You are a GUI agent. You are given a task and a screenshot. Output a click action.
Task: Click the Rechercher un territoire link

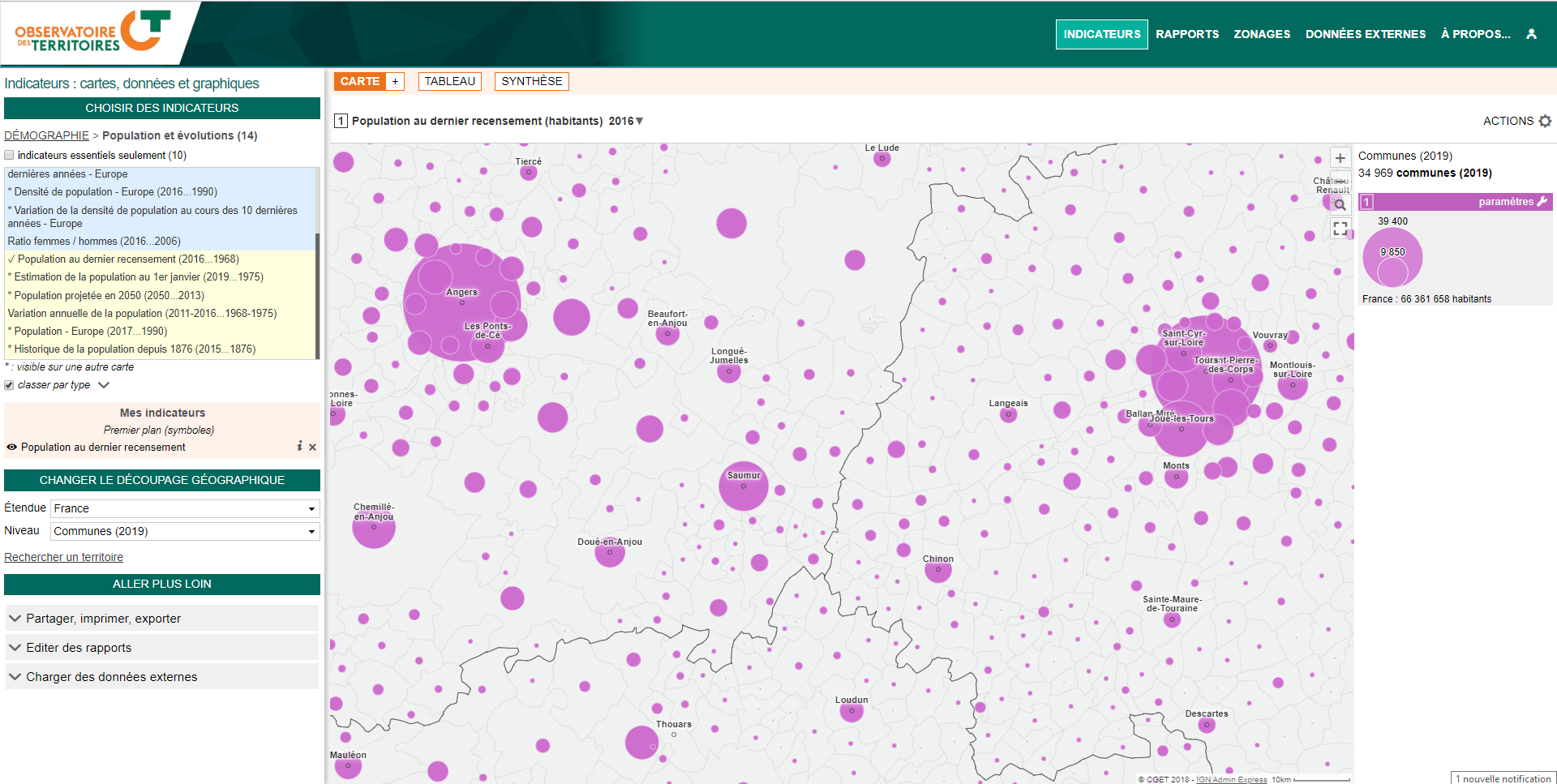pyautogui.click(x=64, y=557)
